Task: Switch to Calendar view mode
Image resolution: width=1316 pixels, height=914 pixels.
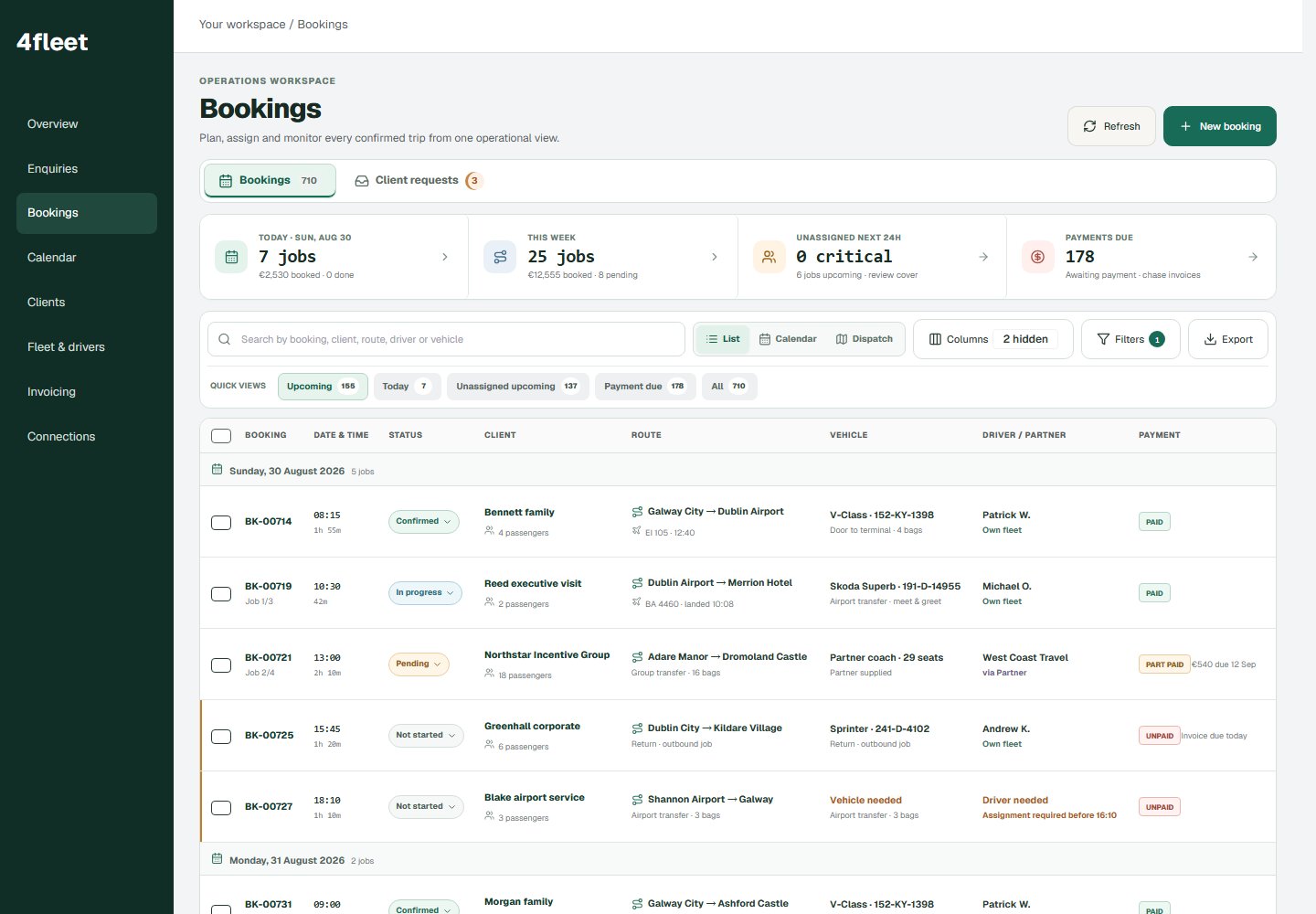Action: click(x=788, y=339)
